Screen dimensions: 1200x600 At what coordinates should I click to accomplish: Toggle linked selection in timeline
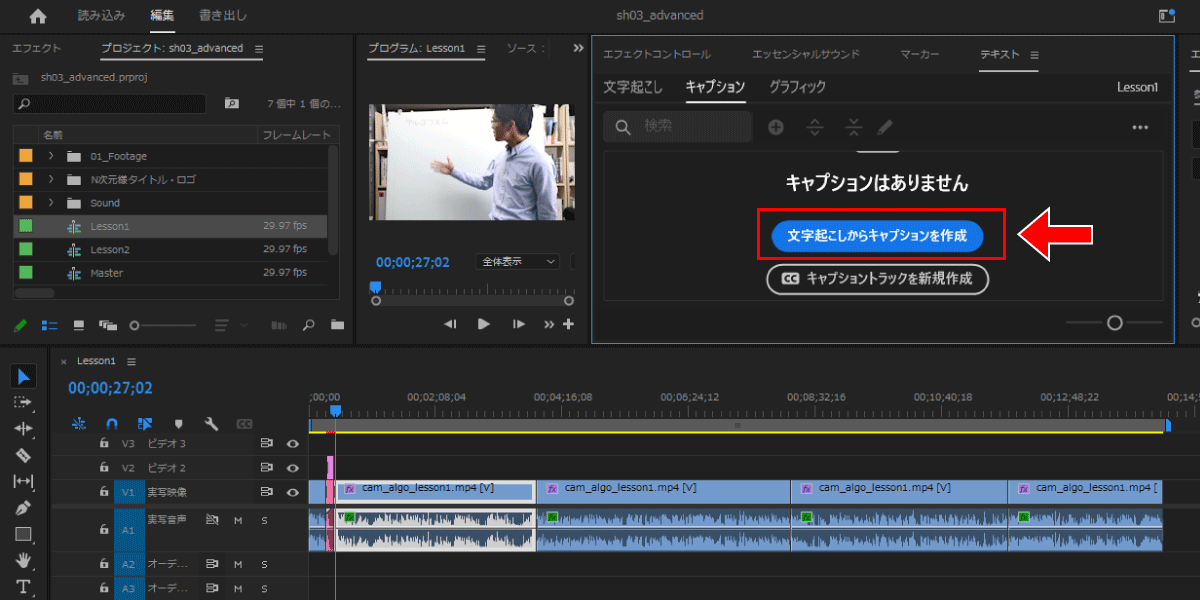tap(145, 423)
